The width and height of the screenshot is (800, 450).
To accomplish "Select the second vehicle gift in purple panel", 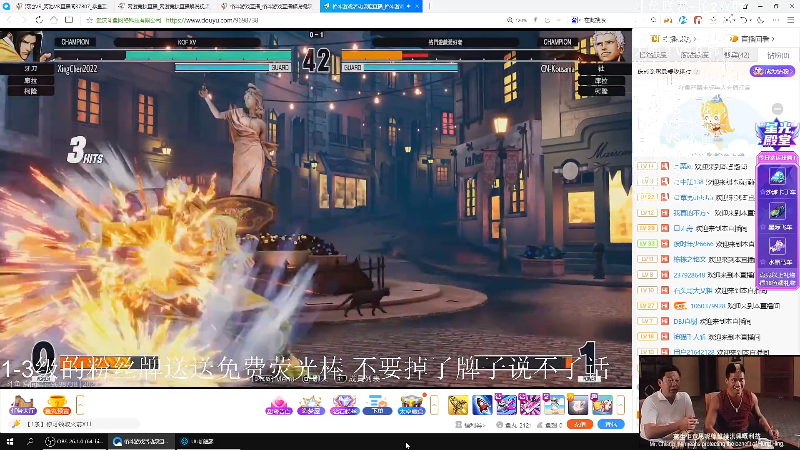I will [777, 216].
